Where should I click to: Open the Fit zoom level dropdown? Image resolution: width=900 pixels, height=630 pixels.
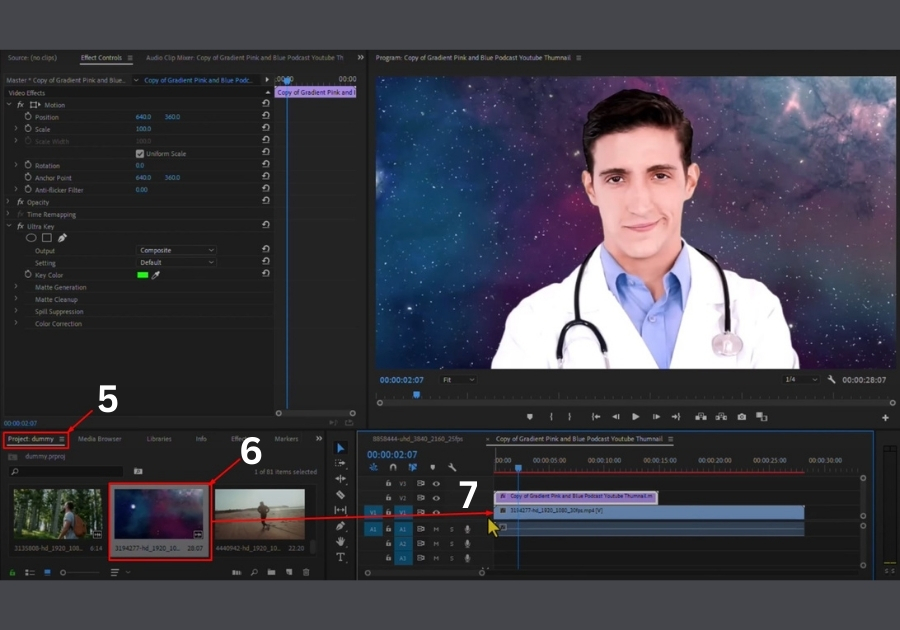click(x=458, y=380)
